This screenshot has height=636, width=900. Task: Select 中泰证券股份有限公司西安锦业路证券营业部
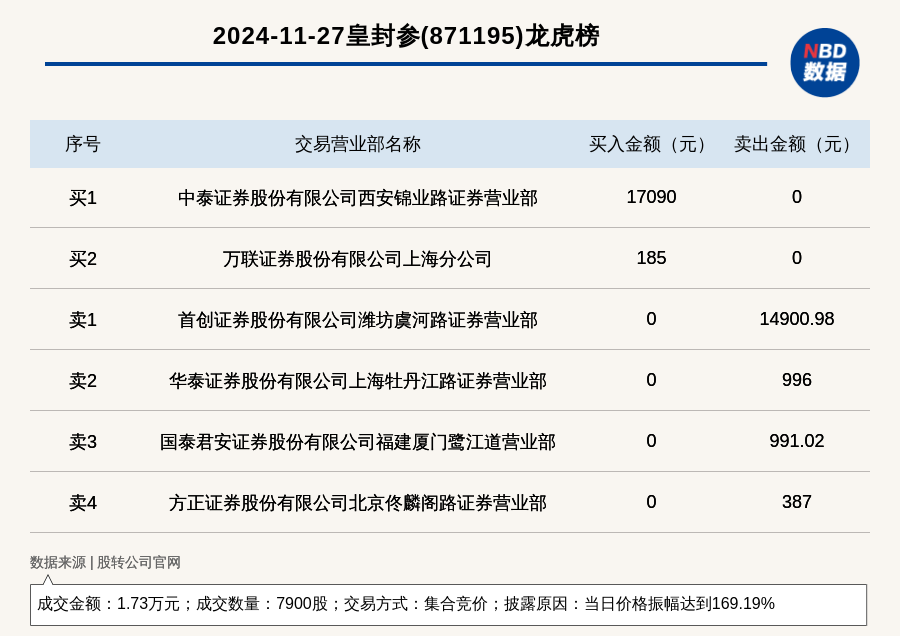tap(358, 198)
